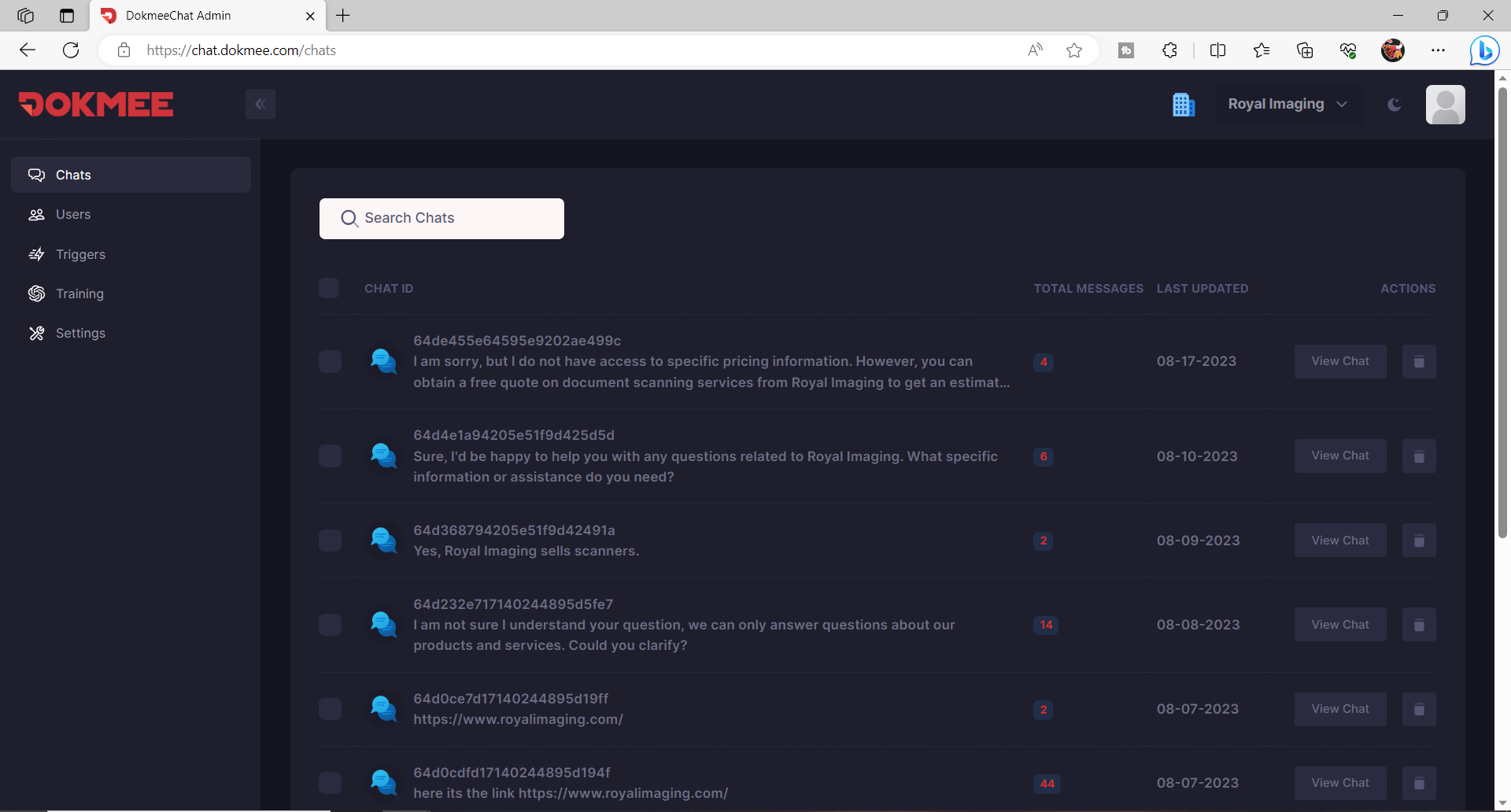1511x812 pixels.
Task: Click the company building icon near Royal Imaging
Action: [1184, 104]
